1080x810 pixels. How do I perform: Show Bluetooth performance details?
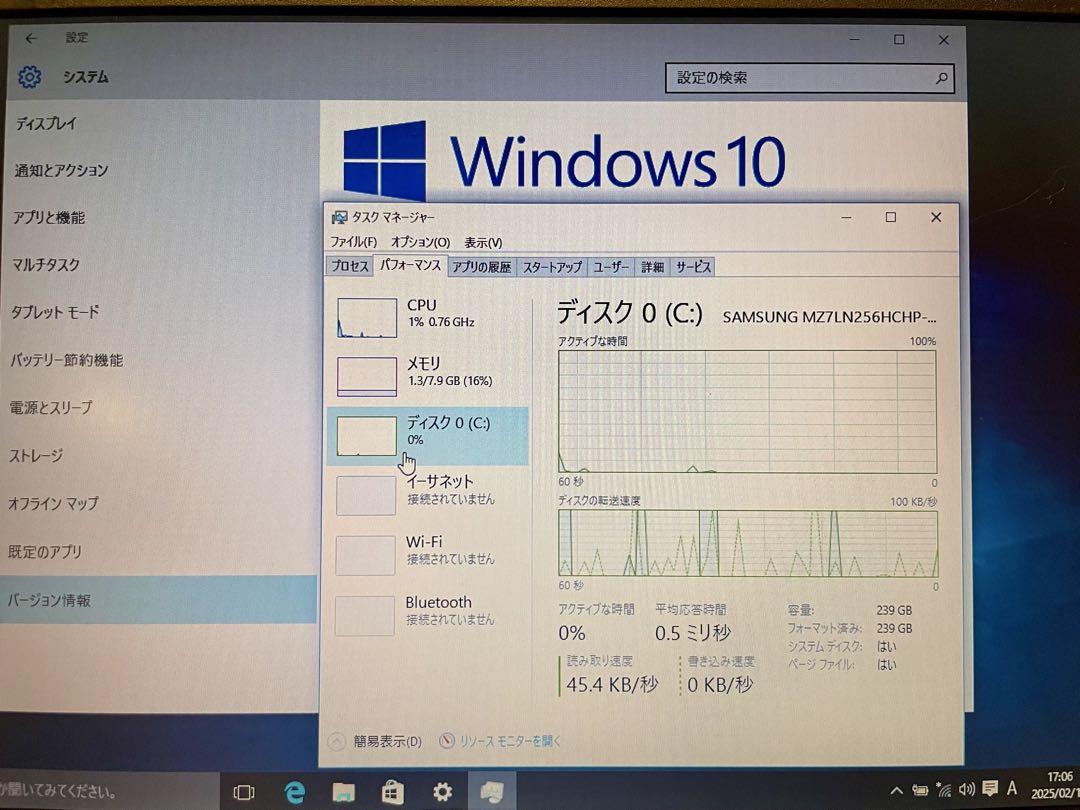428,614
